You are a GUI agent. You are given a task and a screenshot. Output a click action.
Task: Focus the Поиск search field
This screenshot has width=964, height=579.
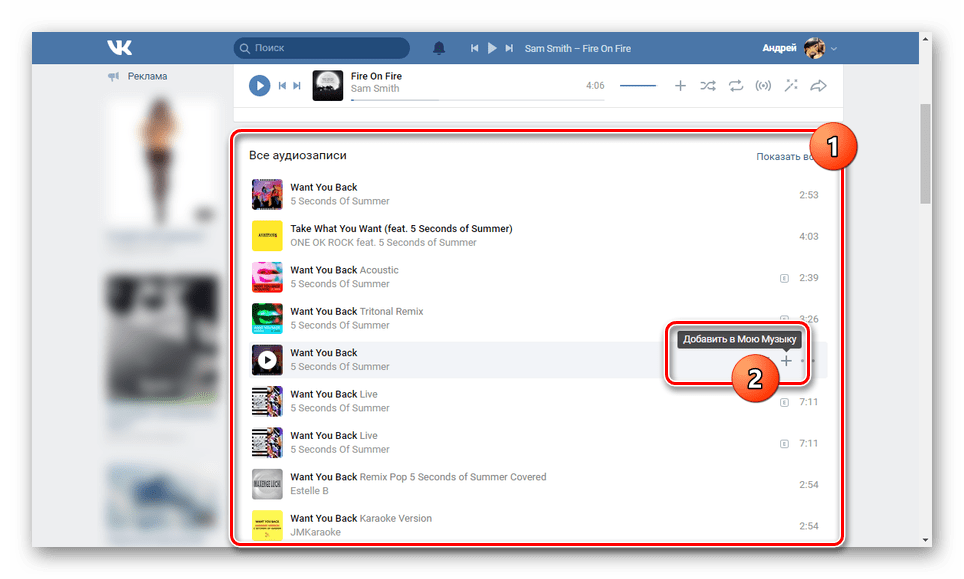point(322,48)
